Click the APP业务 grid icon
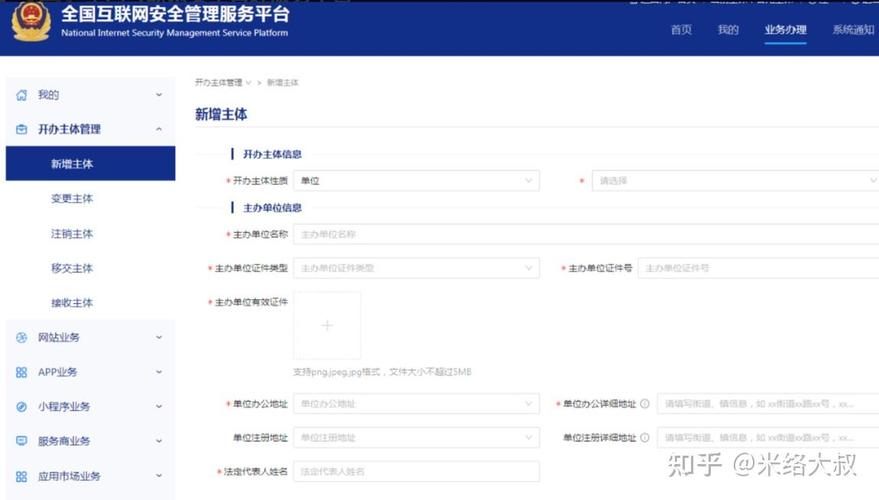Screen dimensions: 879x500 21,372
